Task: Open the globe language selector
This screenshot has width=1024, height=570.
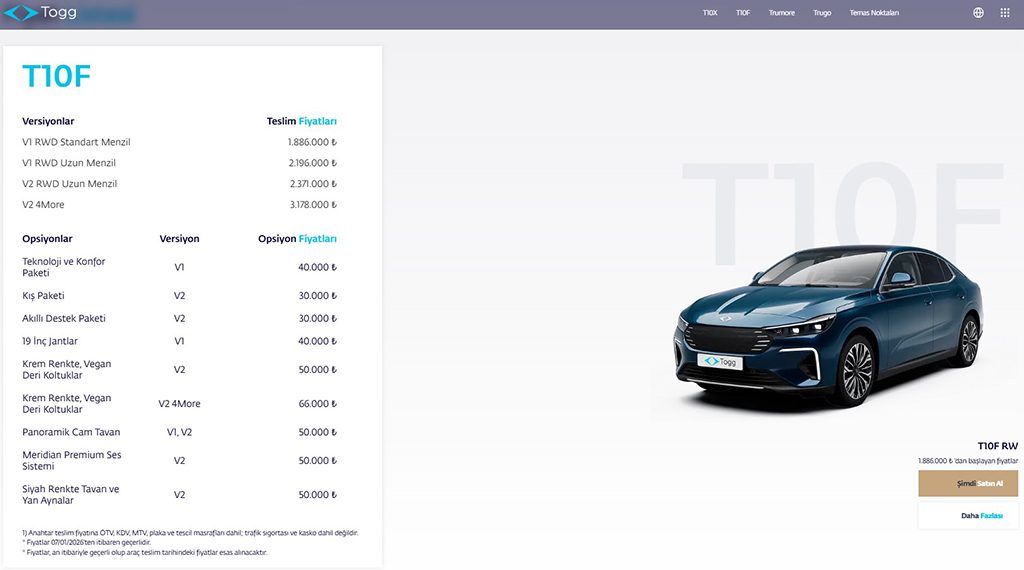Action: pyautogui.click(x=978, y=13)
